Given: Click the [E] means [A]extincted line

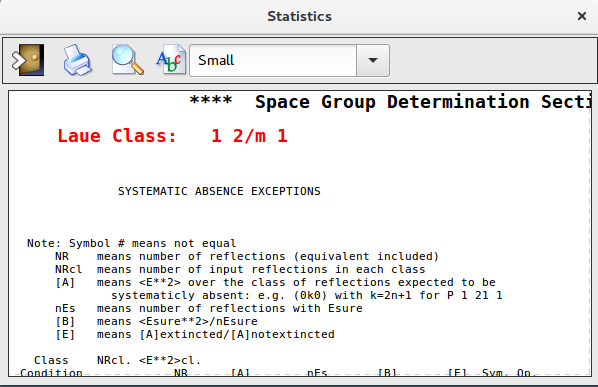Looking at the screenshot, I should pyautogui.click(x=195, y=334).
